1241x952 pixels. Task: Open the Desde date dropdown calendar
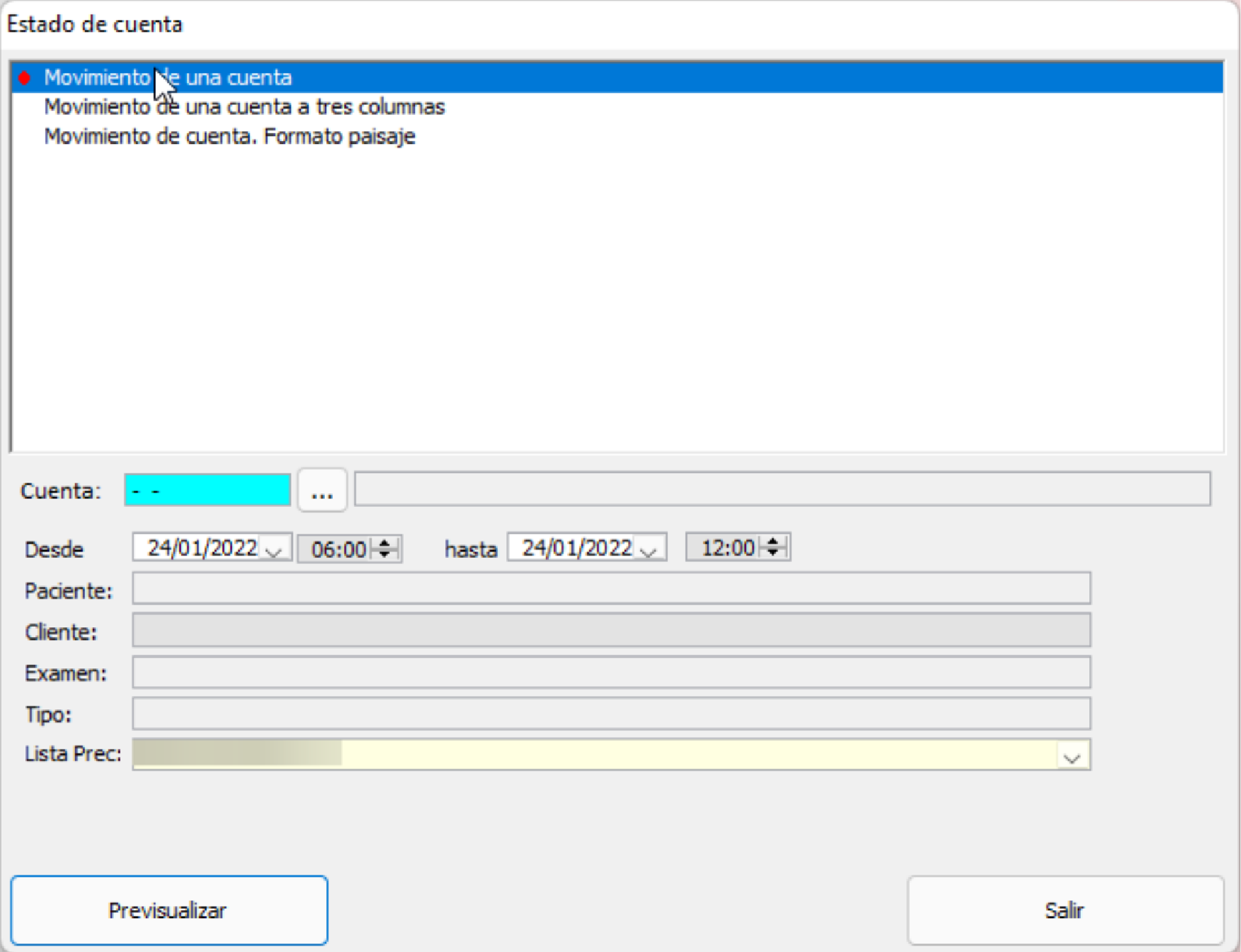(274, 550)
